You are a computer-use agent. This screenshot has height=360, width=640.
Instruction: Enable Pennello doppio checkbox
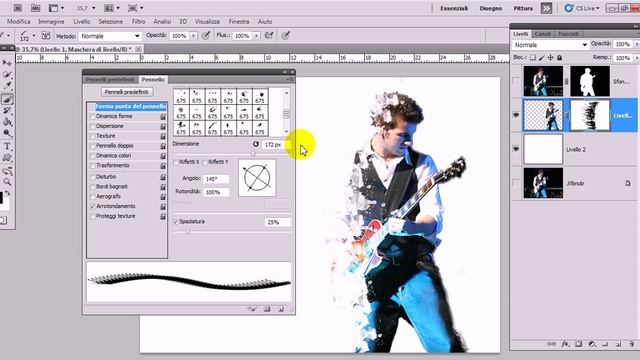[x=92, y=146]
